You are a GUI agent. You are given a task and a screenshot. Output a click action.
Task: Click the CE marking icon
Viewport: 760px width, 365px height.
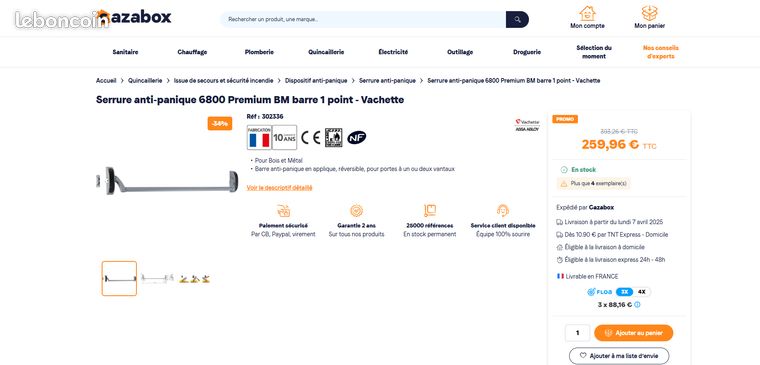pyautogui.click(x=310, y=138)
